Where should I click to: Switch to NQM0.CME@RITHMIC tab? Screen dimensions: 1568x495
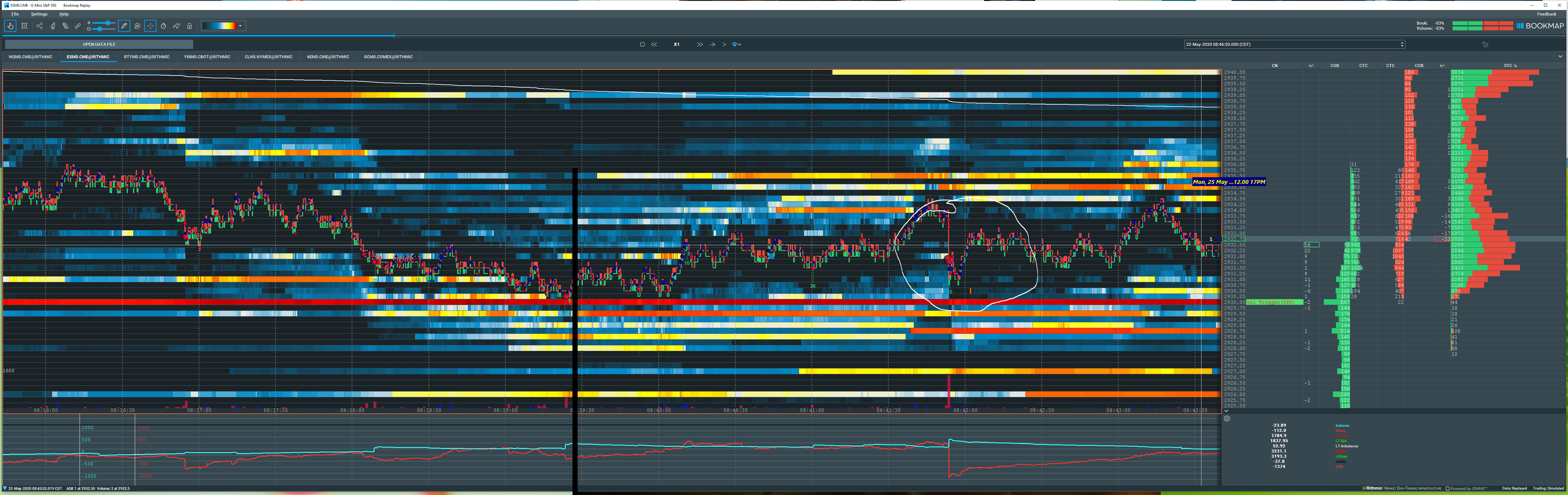tap(30, 56)
